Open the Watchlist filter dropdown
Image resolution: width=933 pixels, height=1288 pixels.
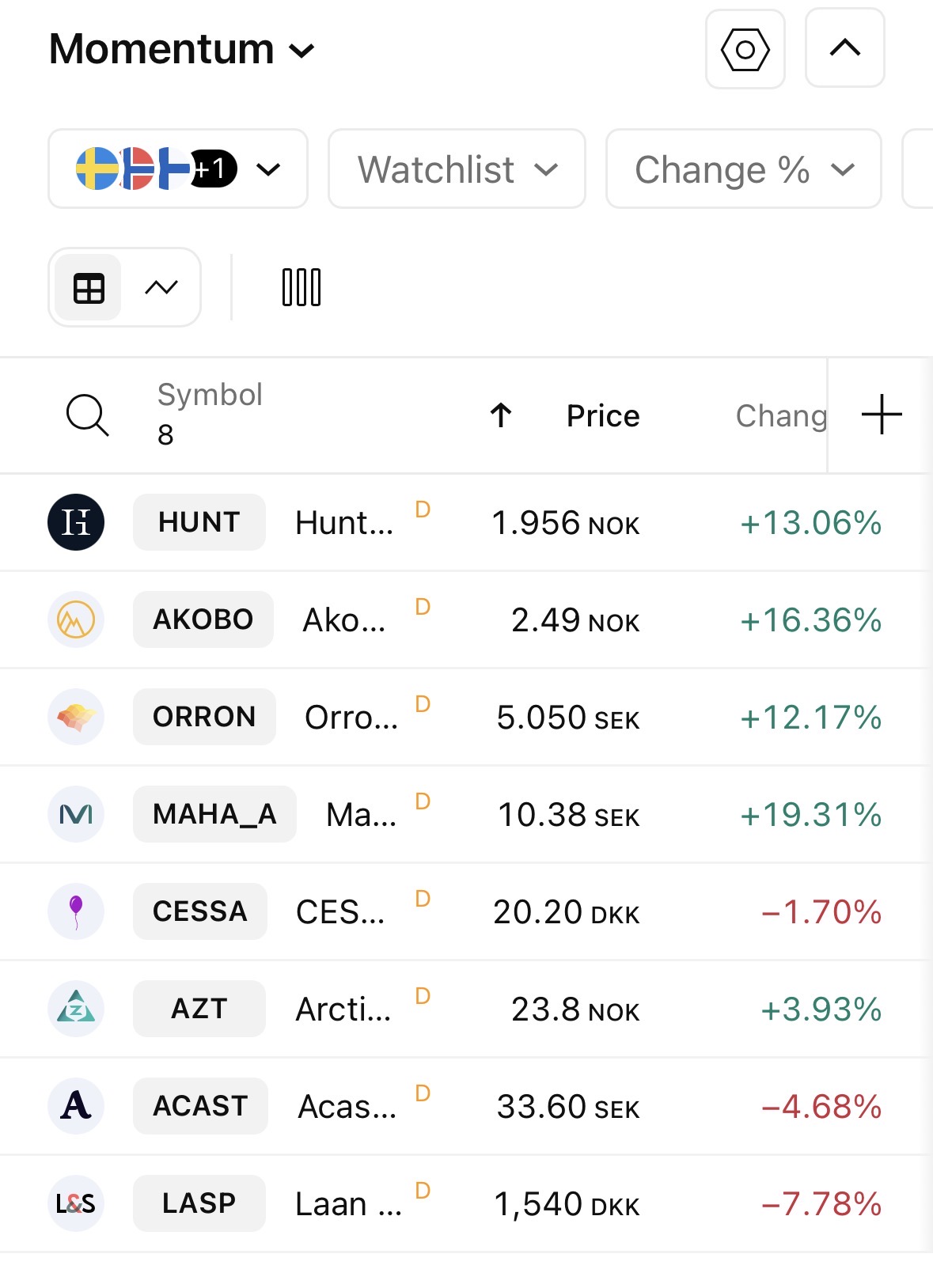pos(457,169)
